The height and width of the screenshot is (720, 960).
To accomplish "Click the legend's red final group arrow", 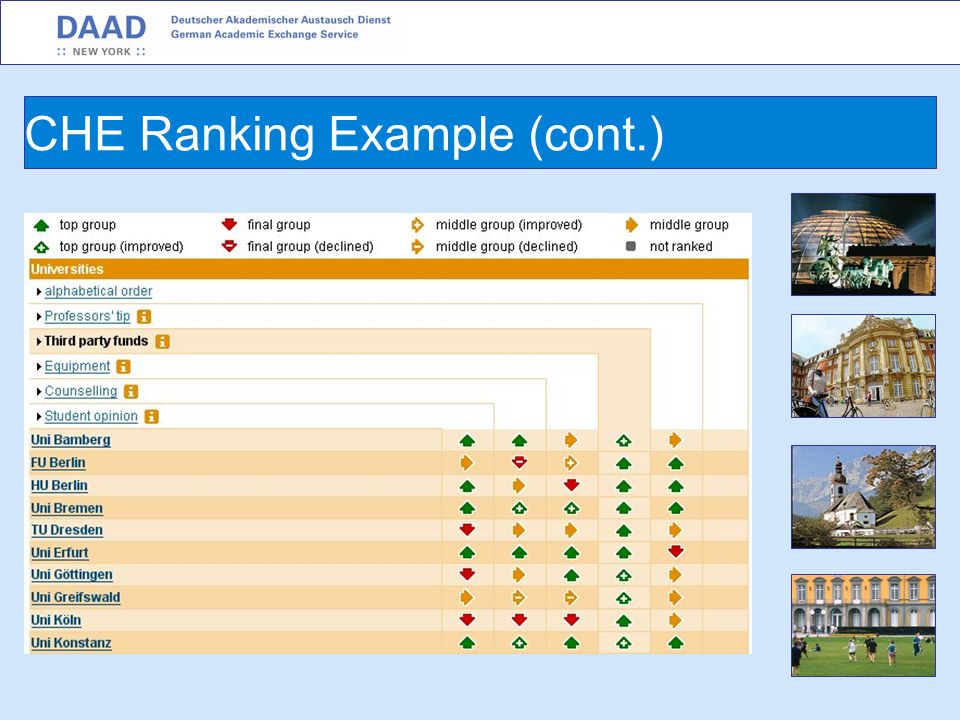I will pyautogui.click(x=229, y=224).
